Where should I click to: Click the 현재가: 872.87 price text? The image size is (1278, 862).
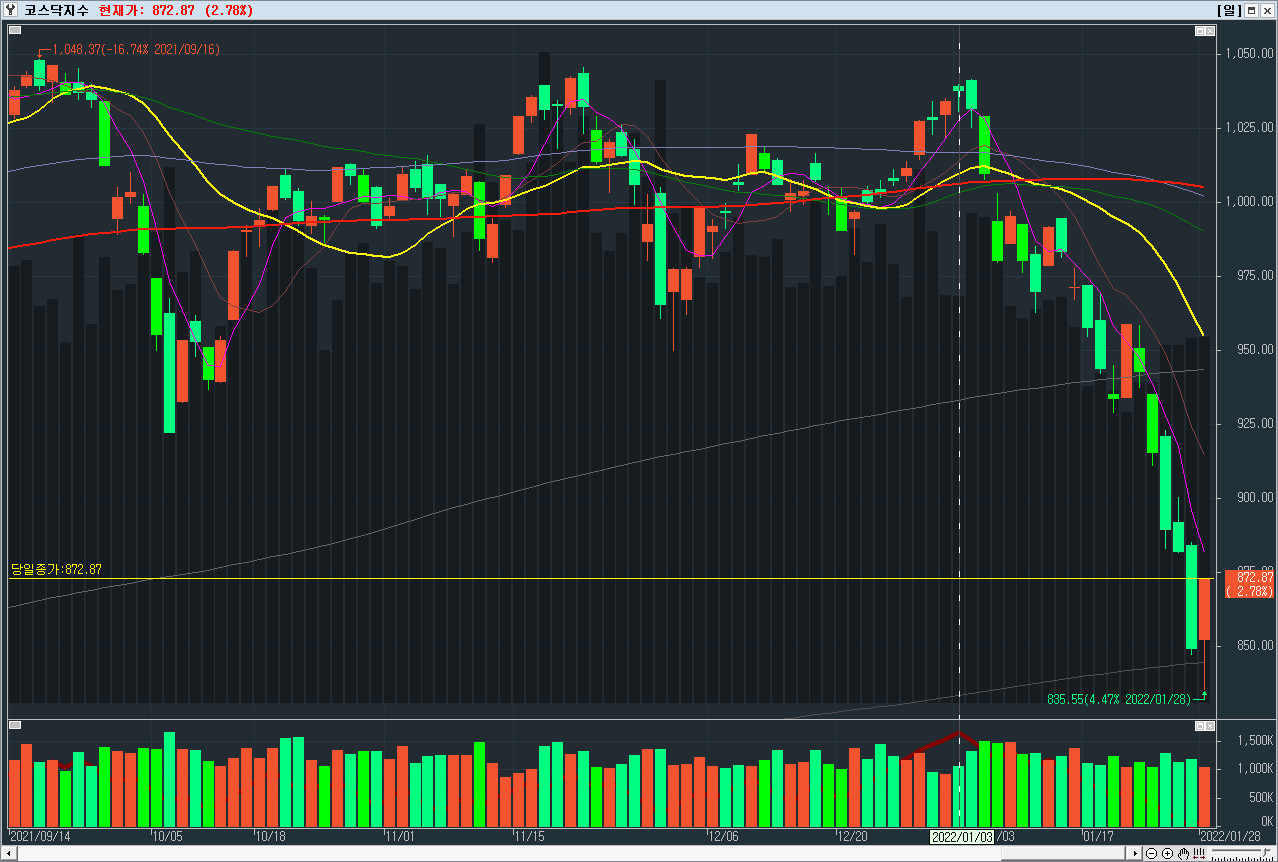[x=148, y=10]
